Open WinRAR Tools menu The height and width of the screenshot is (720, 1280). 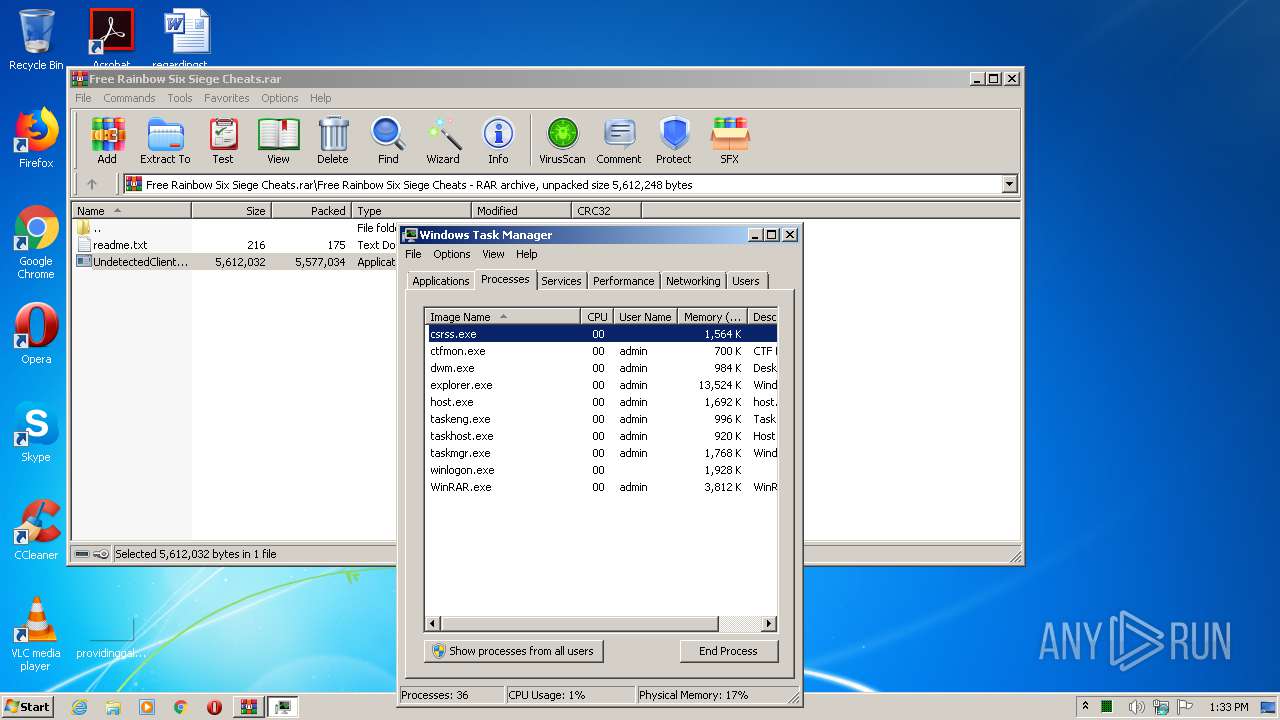point(180,98)
